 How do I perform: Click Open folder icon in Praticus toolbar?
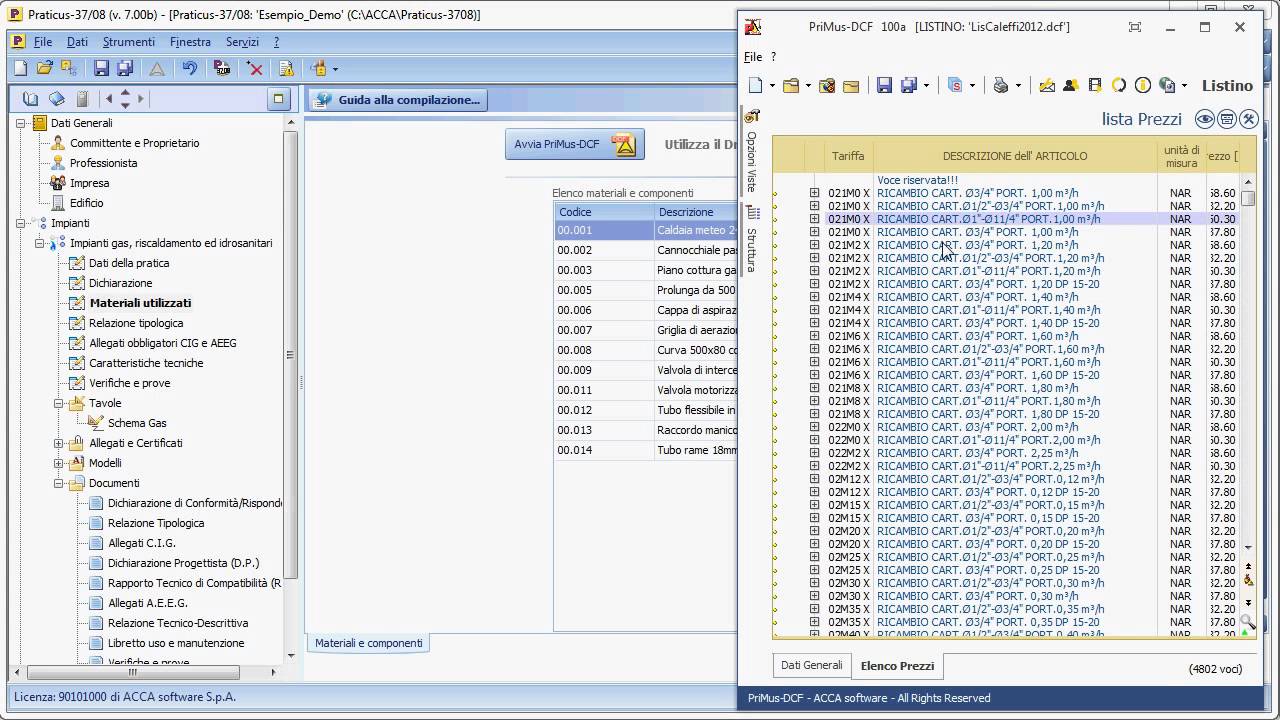(44, 68)
